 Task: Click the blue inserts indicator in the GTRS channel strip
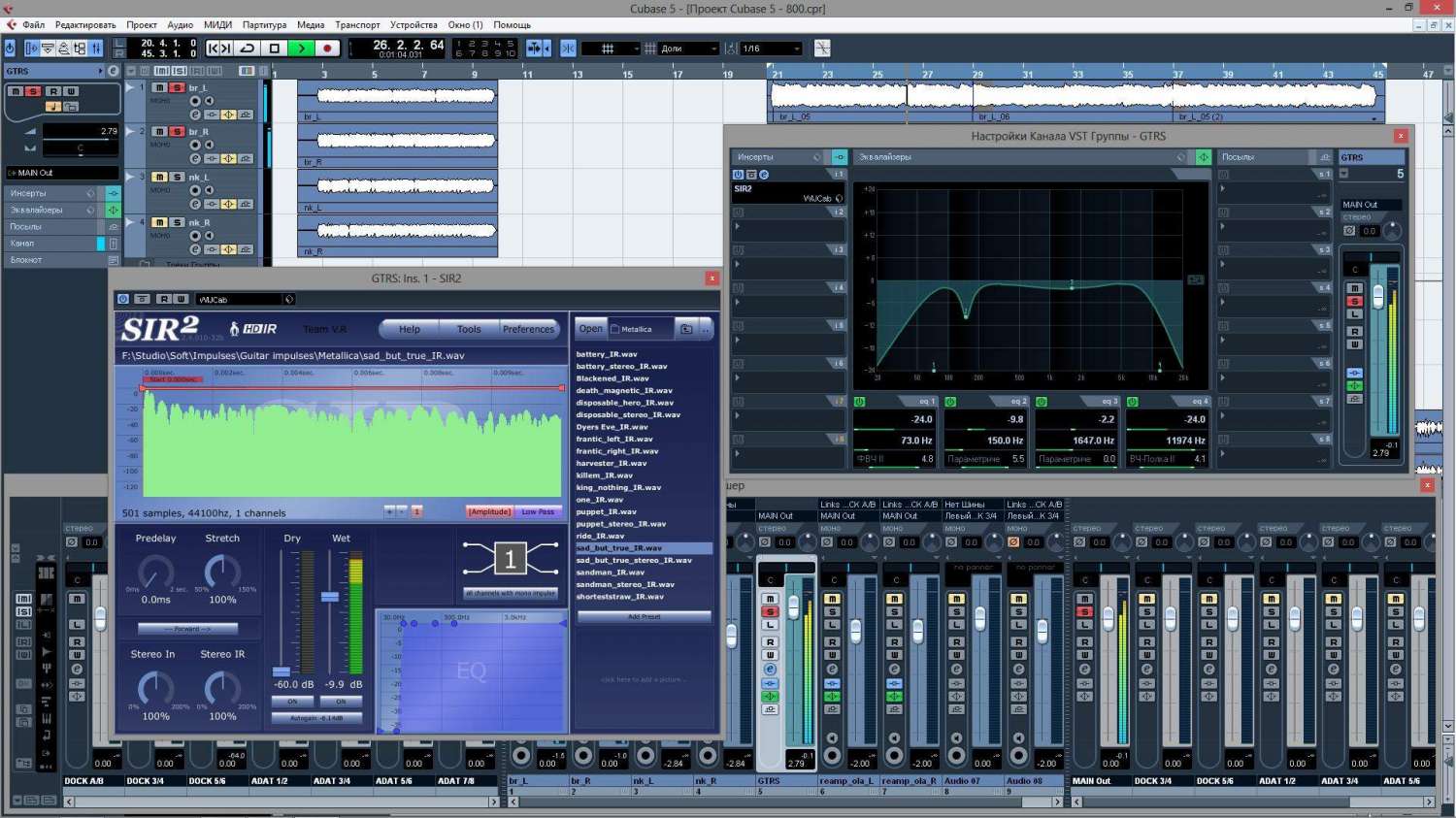(1354, 374)
